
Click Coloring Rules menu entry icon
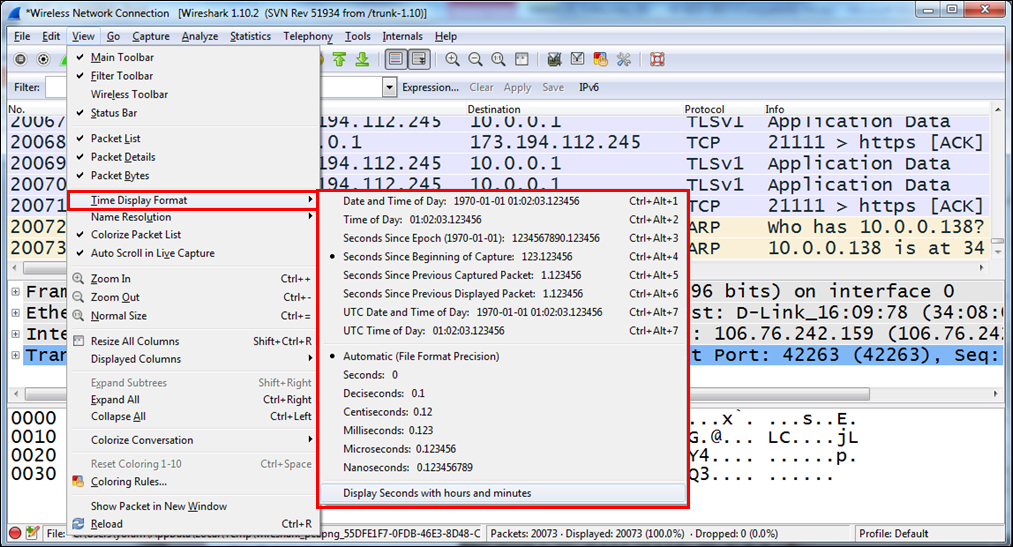78,481
